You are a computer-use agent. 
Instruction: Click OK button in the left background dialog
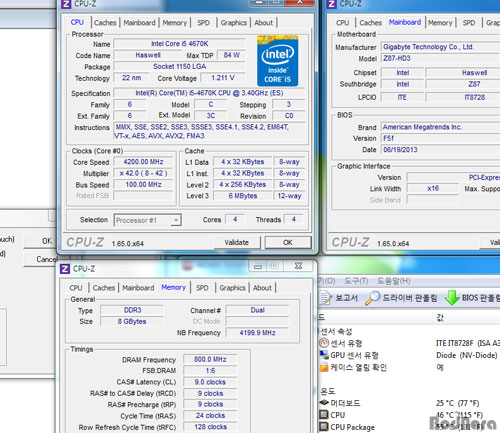tap(39, 241)
